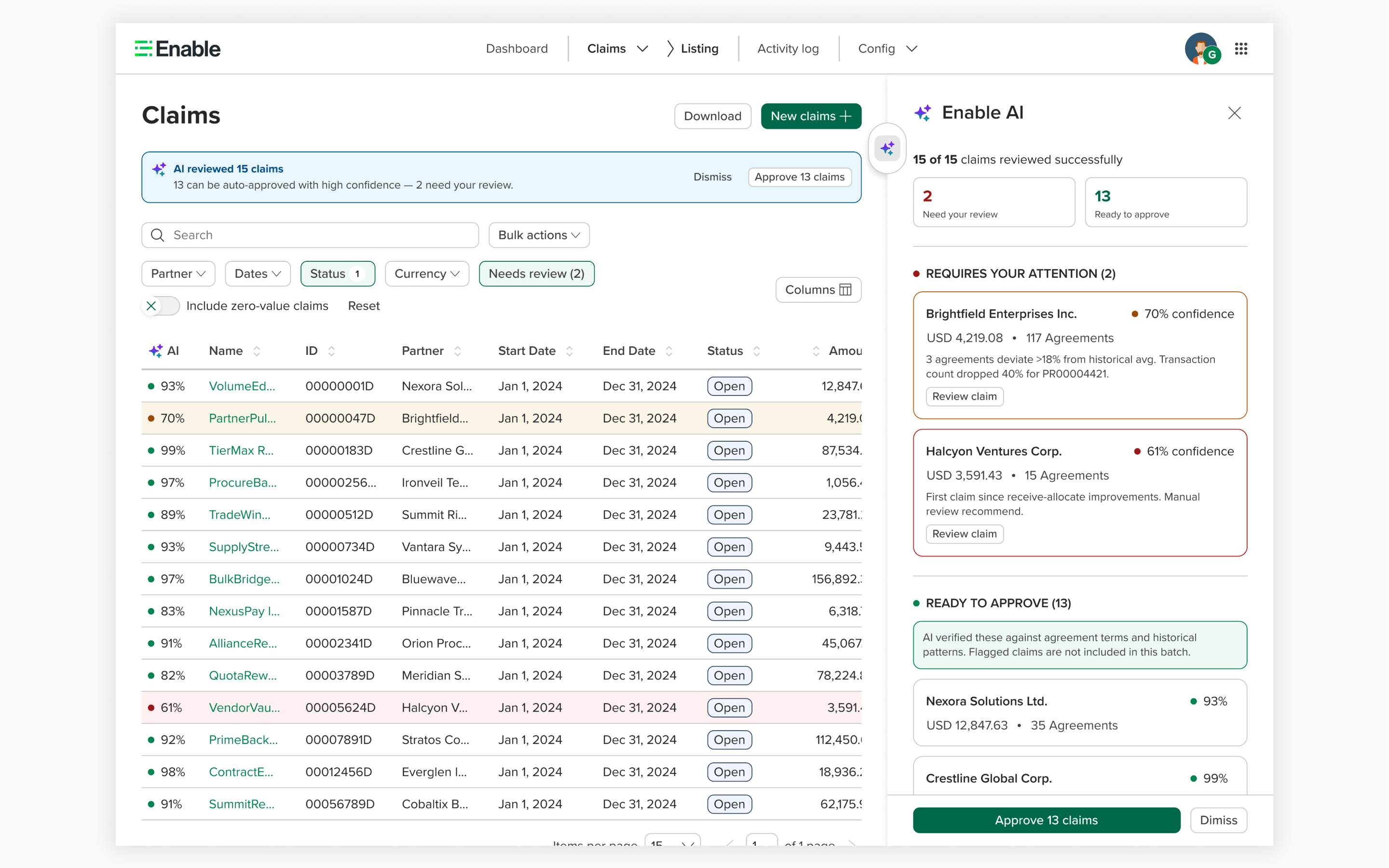Open the user profile avatar

point(1201,49)
